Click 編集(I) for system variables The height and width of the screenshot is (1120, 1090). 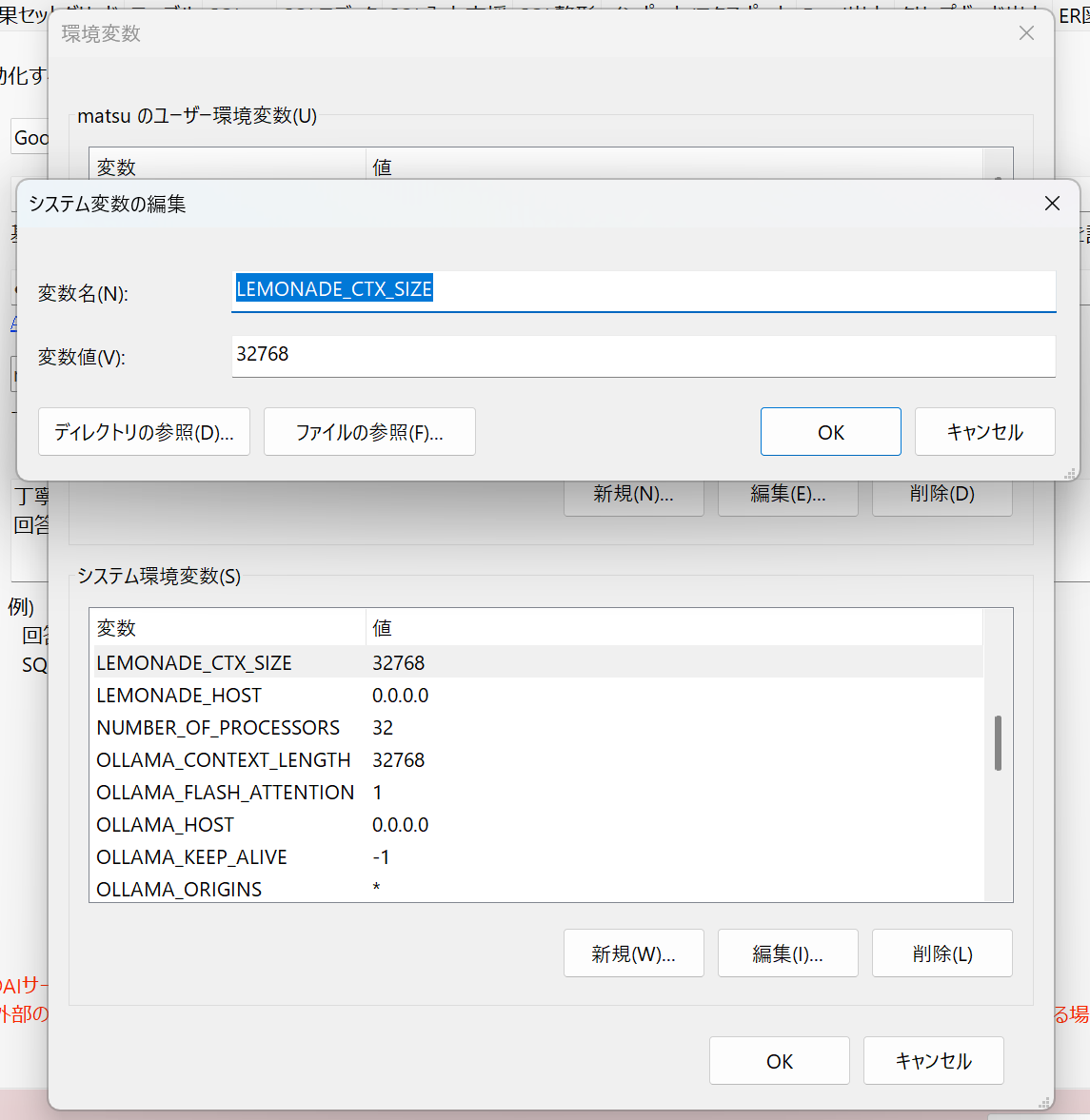point(787,953)
